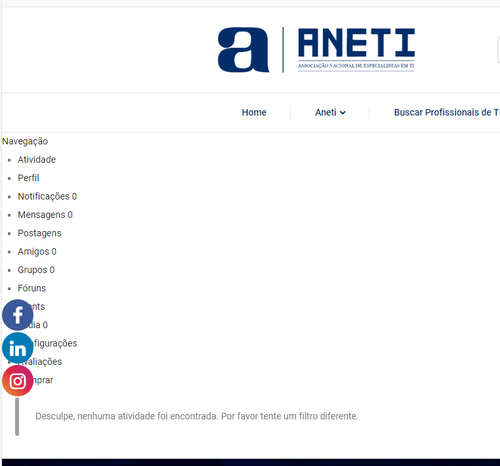This screenshot has width=500, height=466.
Task: Open Mensagens 0 link
Action: pyautogui.click(x=45, y=215)
